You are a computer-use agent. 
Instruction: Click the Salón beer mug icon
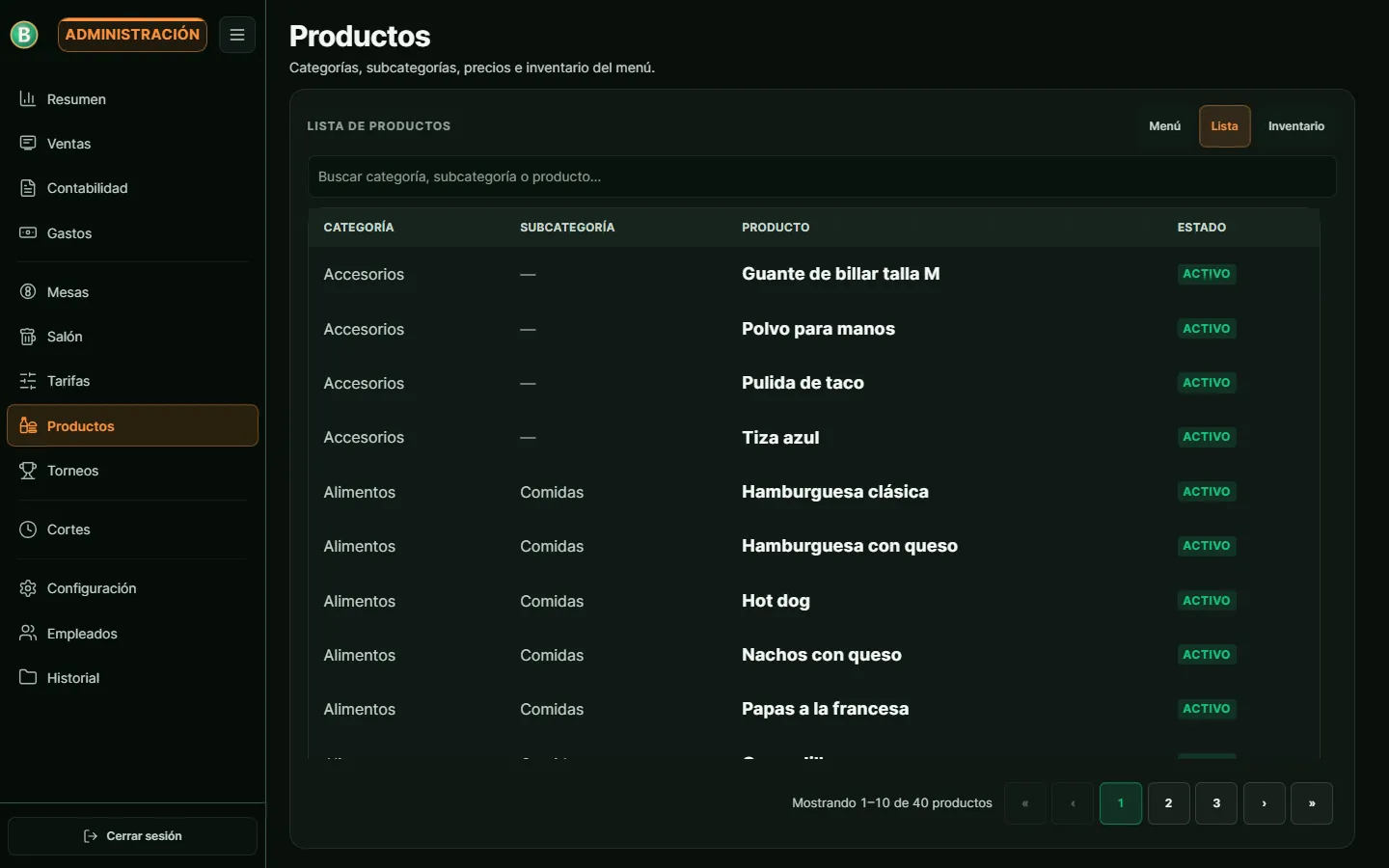pos(28,337)
